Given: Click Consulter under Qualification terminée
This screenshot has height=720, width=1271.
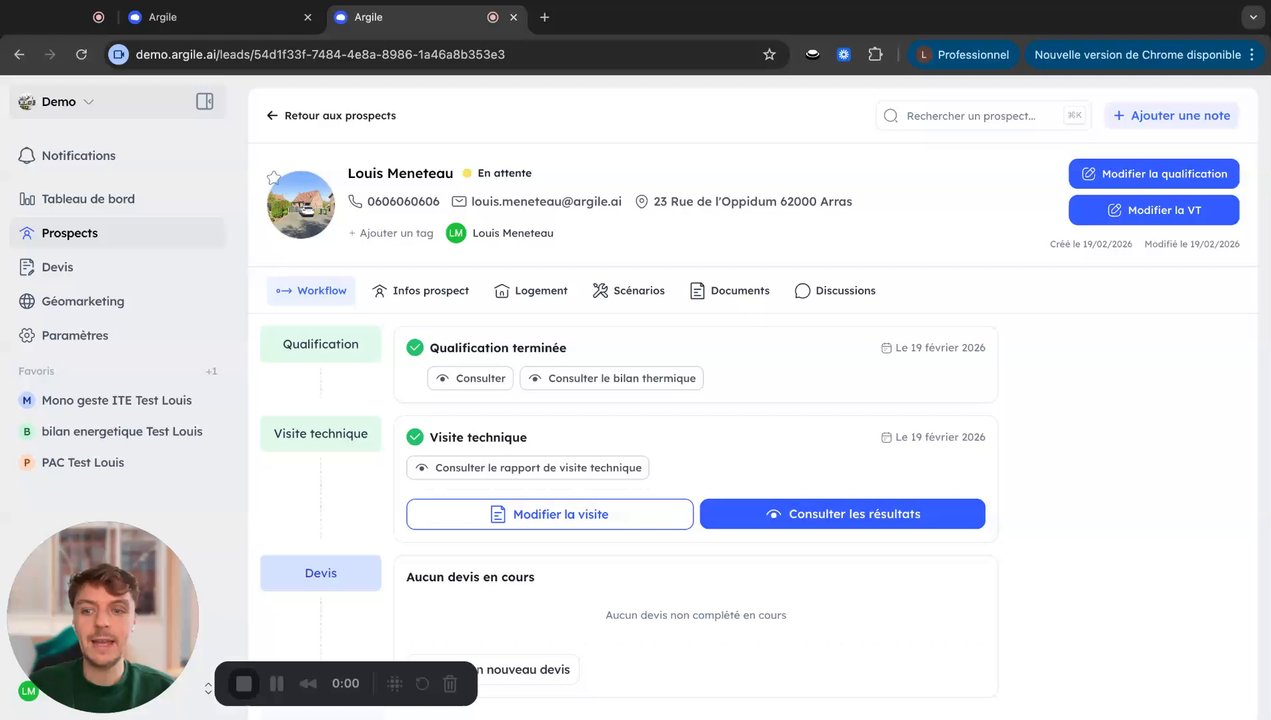Looking at the screenshot, I should (x=470, y=378).
